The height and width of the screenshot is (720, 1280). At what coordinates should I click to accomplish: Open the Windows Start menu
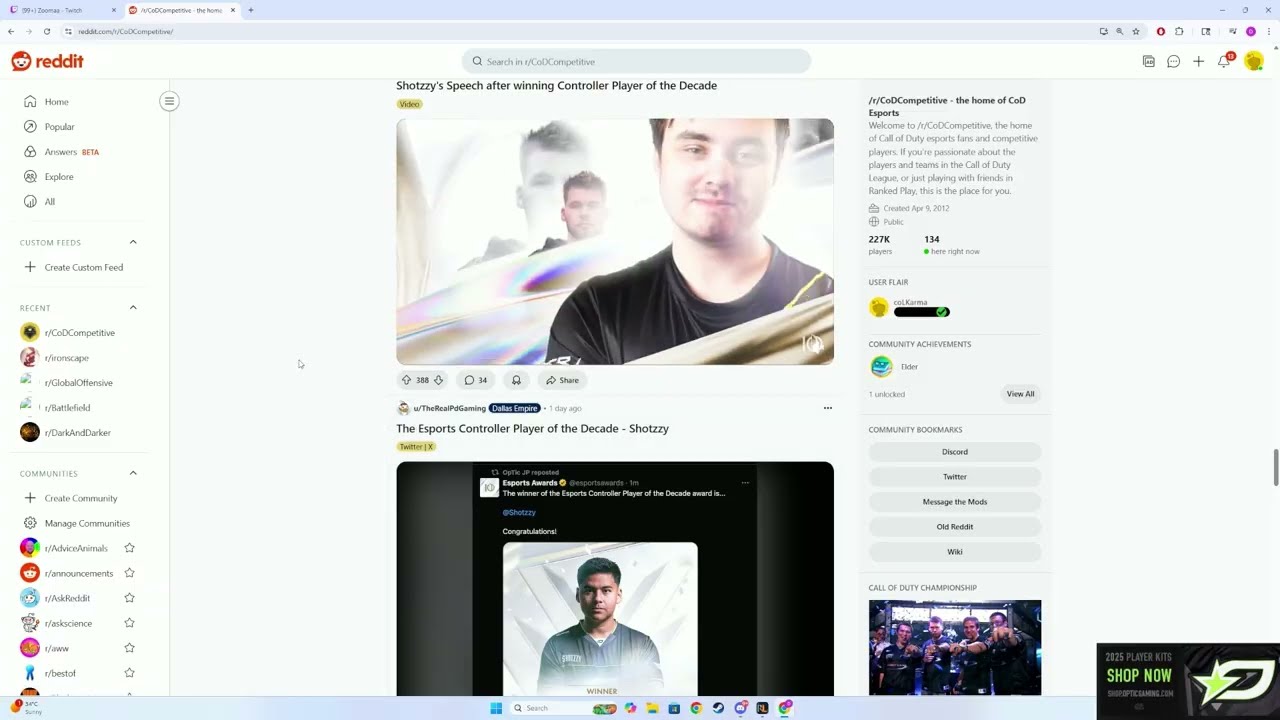click(x=496, y=708)
